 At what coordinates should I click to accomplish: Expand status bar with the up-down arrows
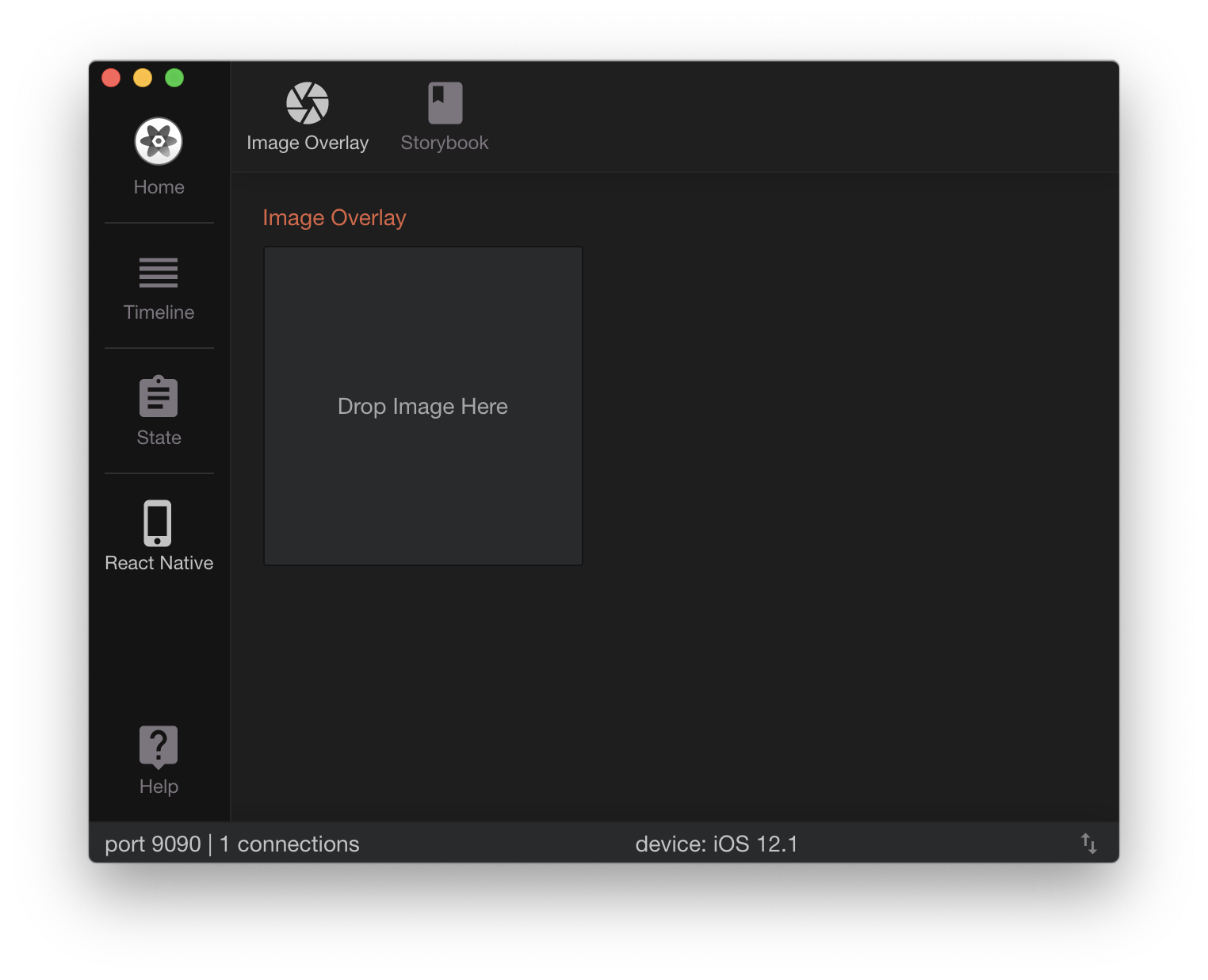[x=1089, y=844]
